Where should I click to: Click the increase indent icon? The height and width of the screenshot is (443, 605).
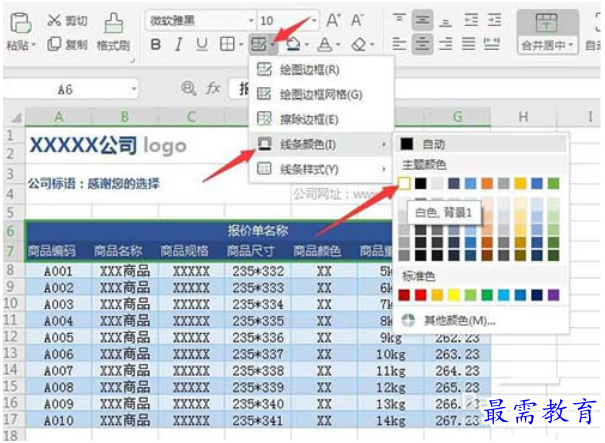click(x=494, y=20)
